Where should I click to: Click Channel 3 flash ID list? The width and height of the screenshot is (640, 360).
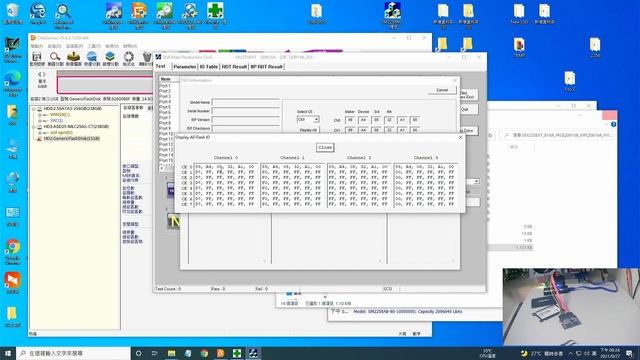(426, 185)
